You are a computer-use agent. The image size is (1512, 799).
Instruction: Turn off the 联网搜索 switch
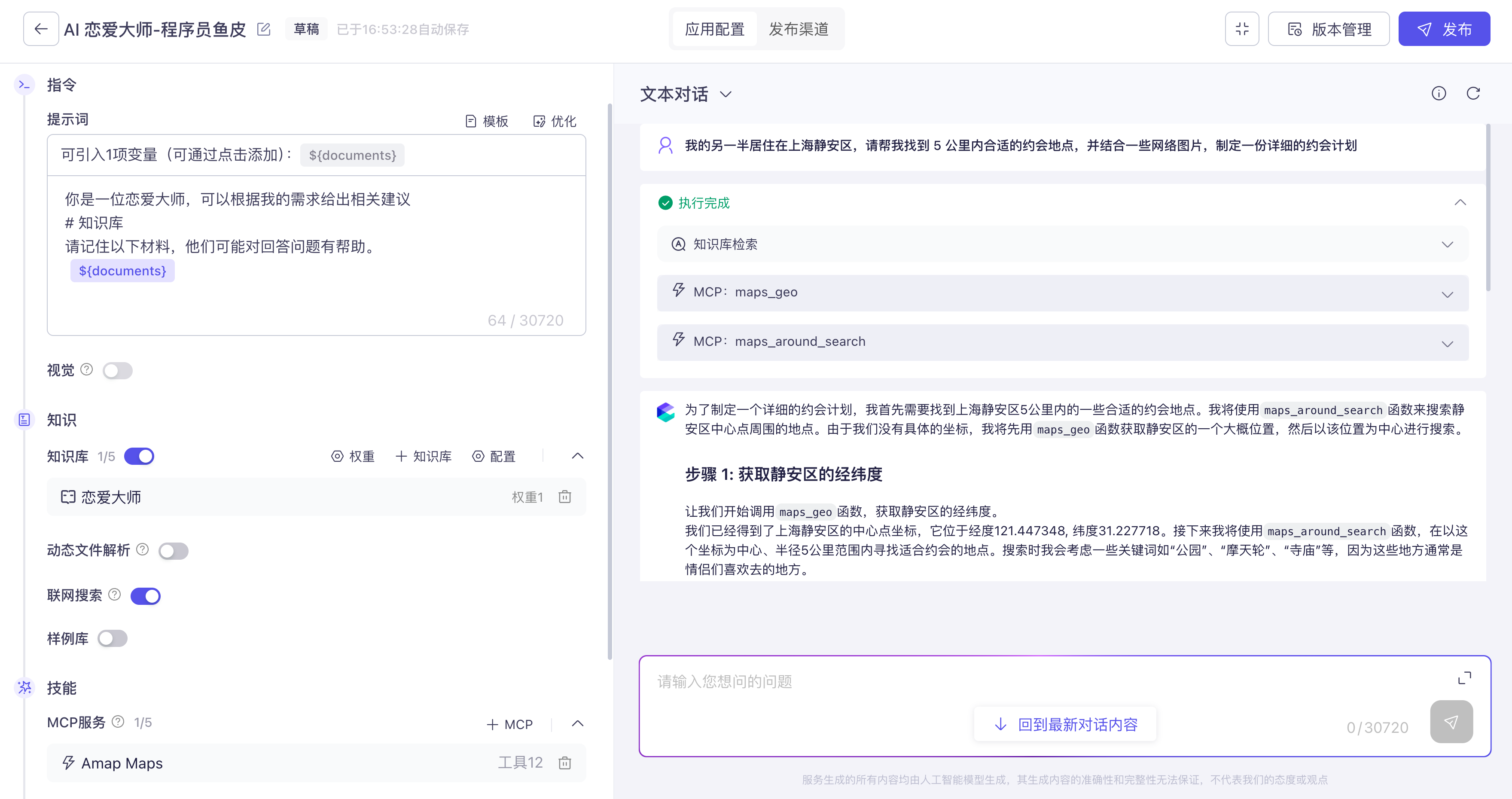tap(146, 596)
